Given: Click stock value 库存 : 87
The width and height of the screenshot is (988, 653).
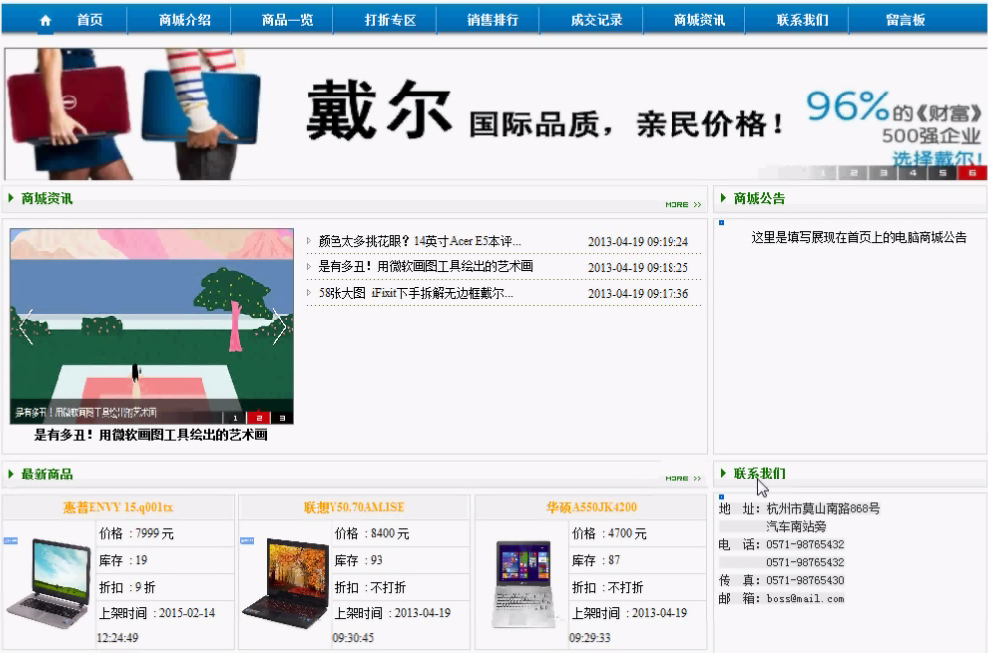Looking at the screenshot, I should click(596, 560).
